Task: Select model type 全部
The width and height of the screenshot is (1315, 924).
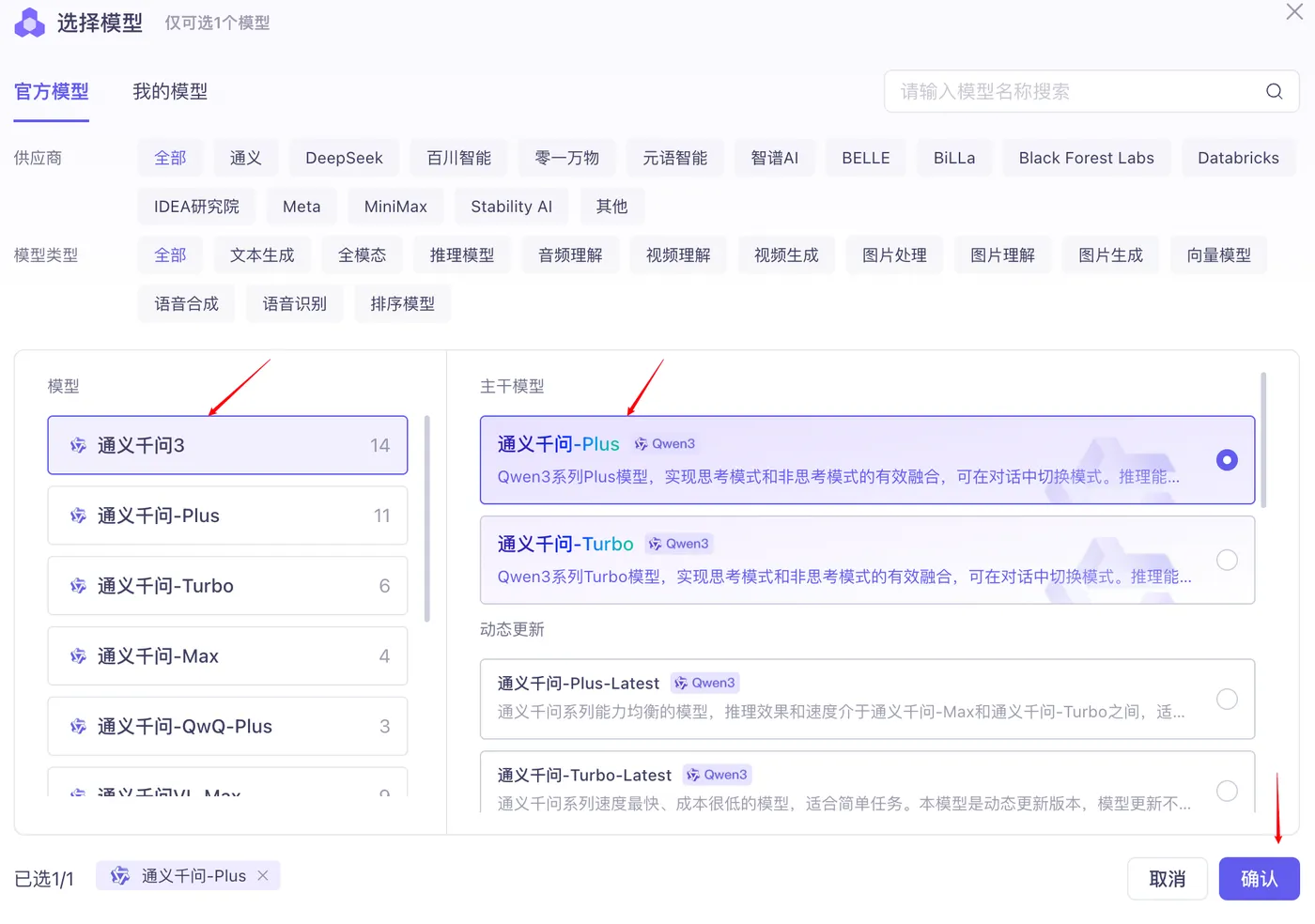Action: click(x=170, y=255)
